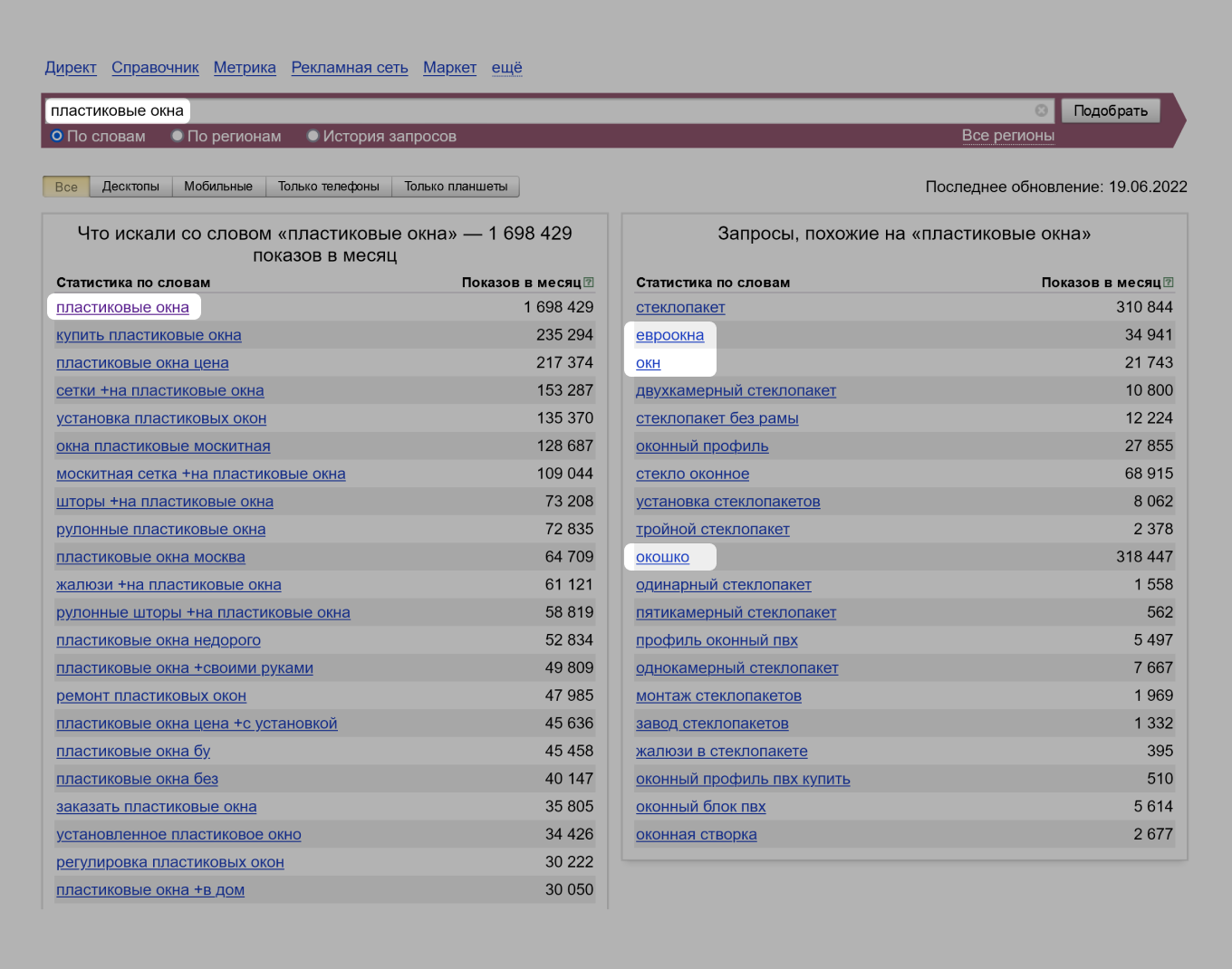Open the «Рекламная сеть» link

[x=350, y=68]
